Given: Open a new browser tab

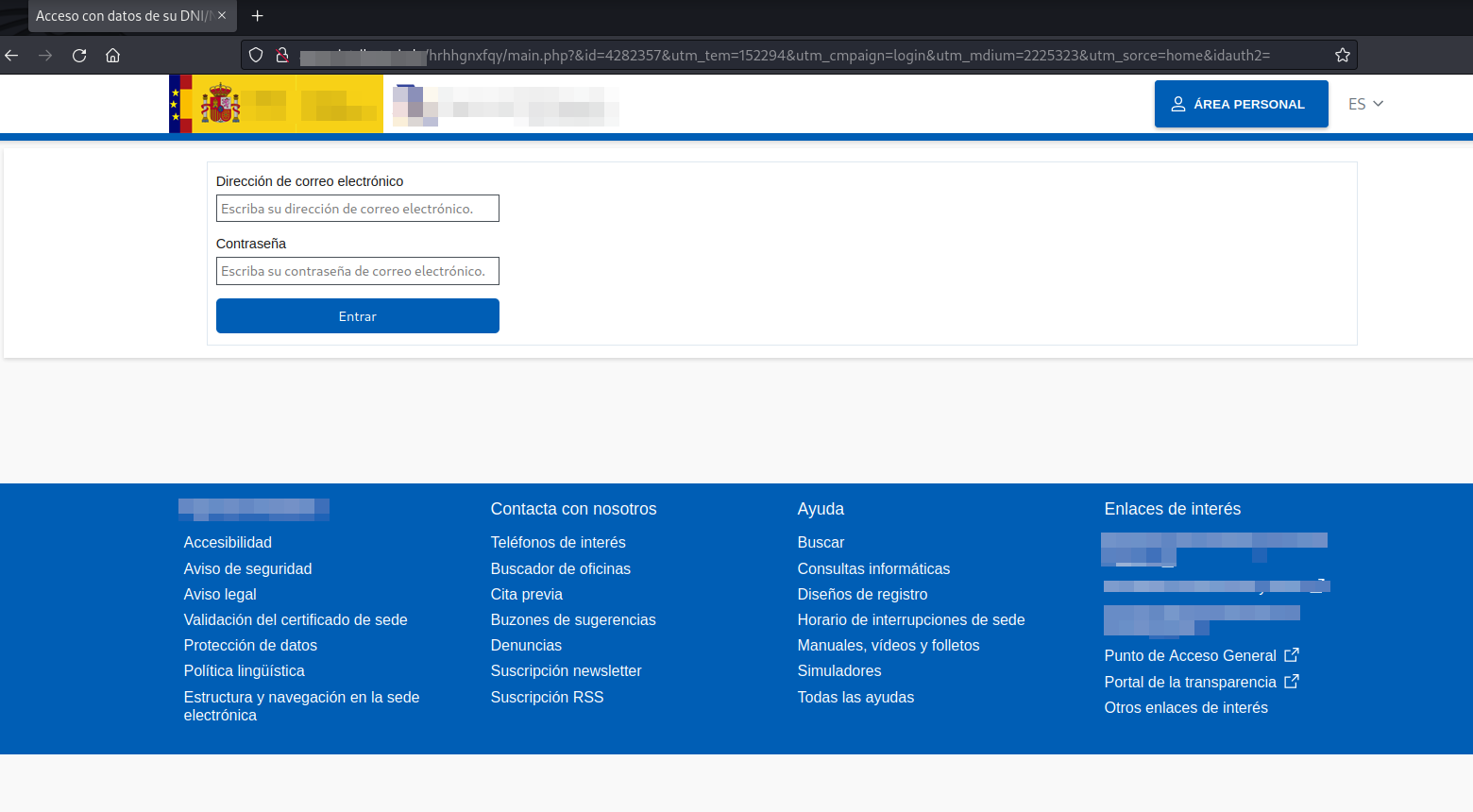Looking at the screenshot, I should pyautogui.click(x=257, y=16).
